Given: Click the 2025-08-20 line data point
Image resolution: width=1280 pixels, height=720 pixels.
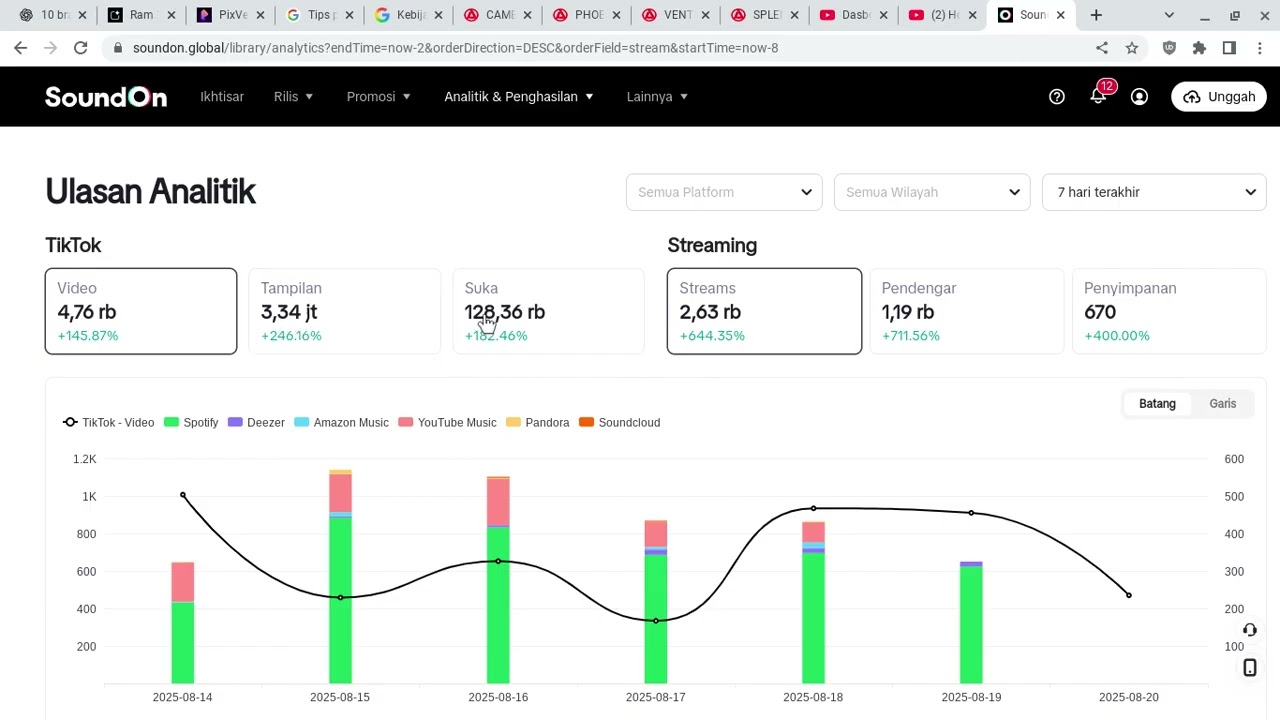Looking at the screenshot, I should point(1129,595).
